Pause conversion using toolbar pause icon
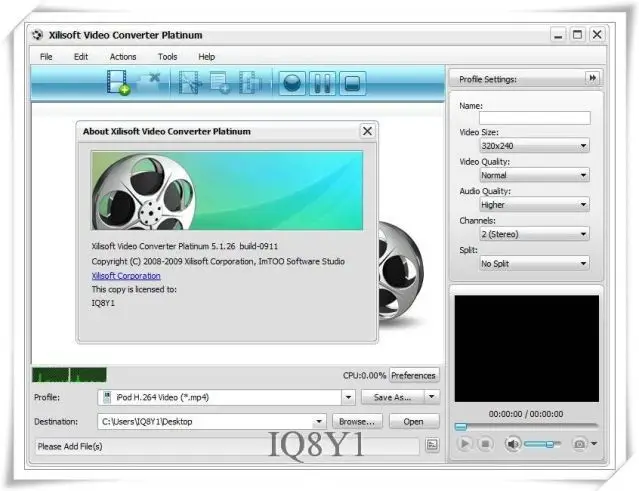The width and height of the screenshot is (639, 491). (x=322, y=84)
